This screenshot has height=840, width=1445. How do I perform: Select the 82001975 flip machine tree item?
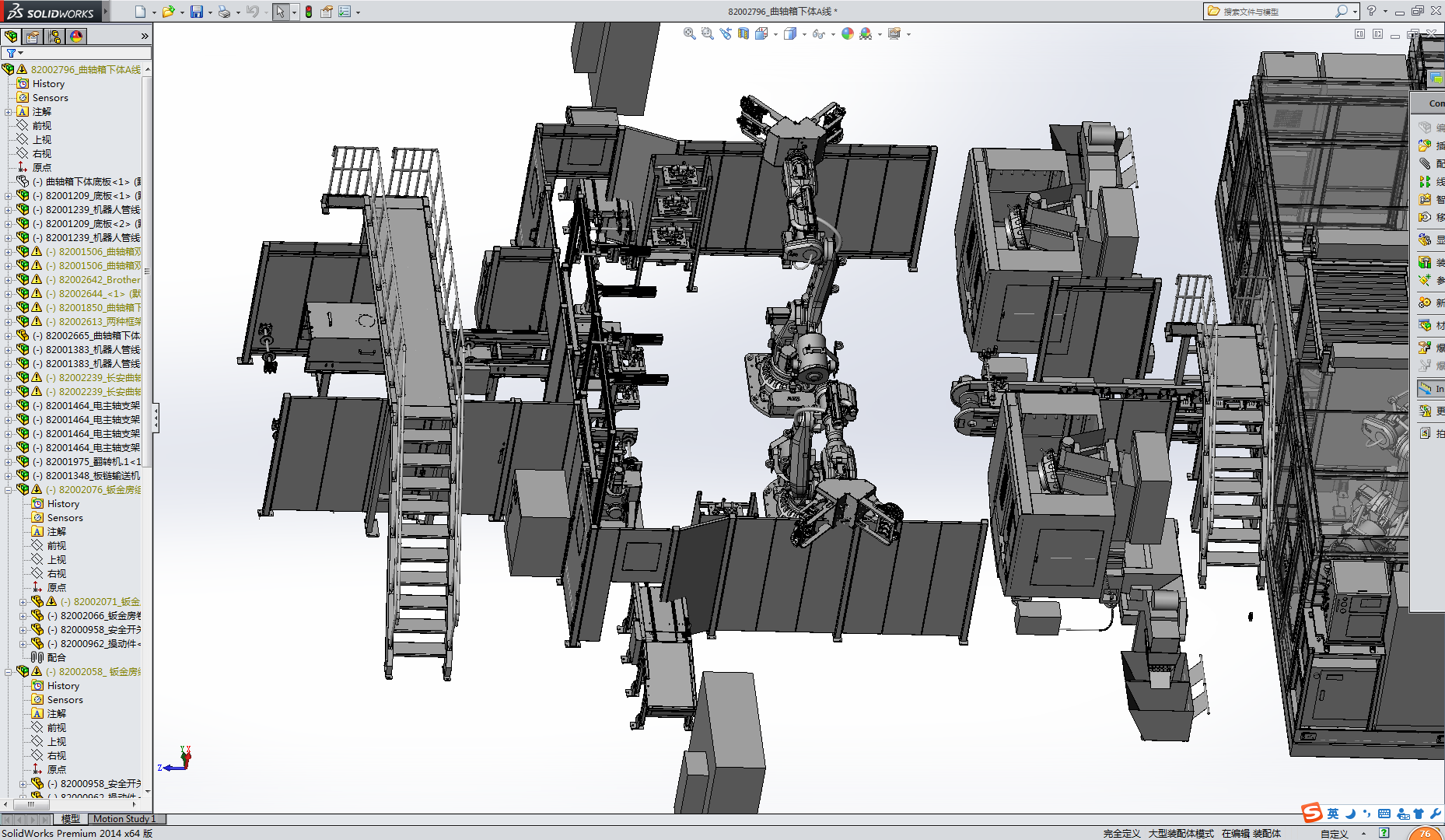coord(93,462)
